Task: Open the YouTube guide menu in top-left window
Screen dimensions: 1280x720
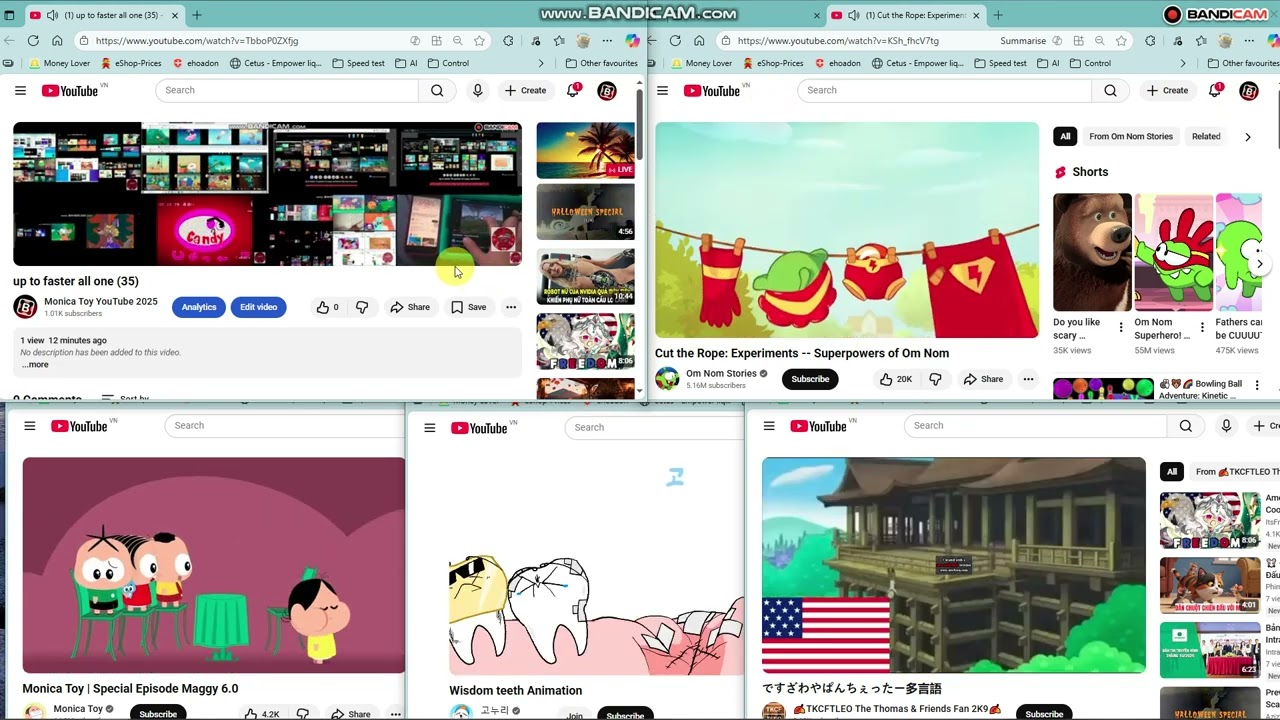Action: (20, 90)
